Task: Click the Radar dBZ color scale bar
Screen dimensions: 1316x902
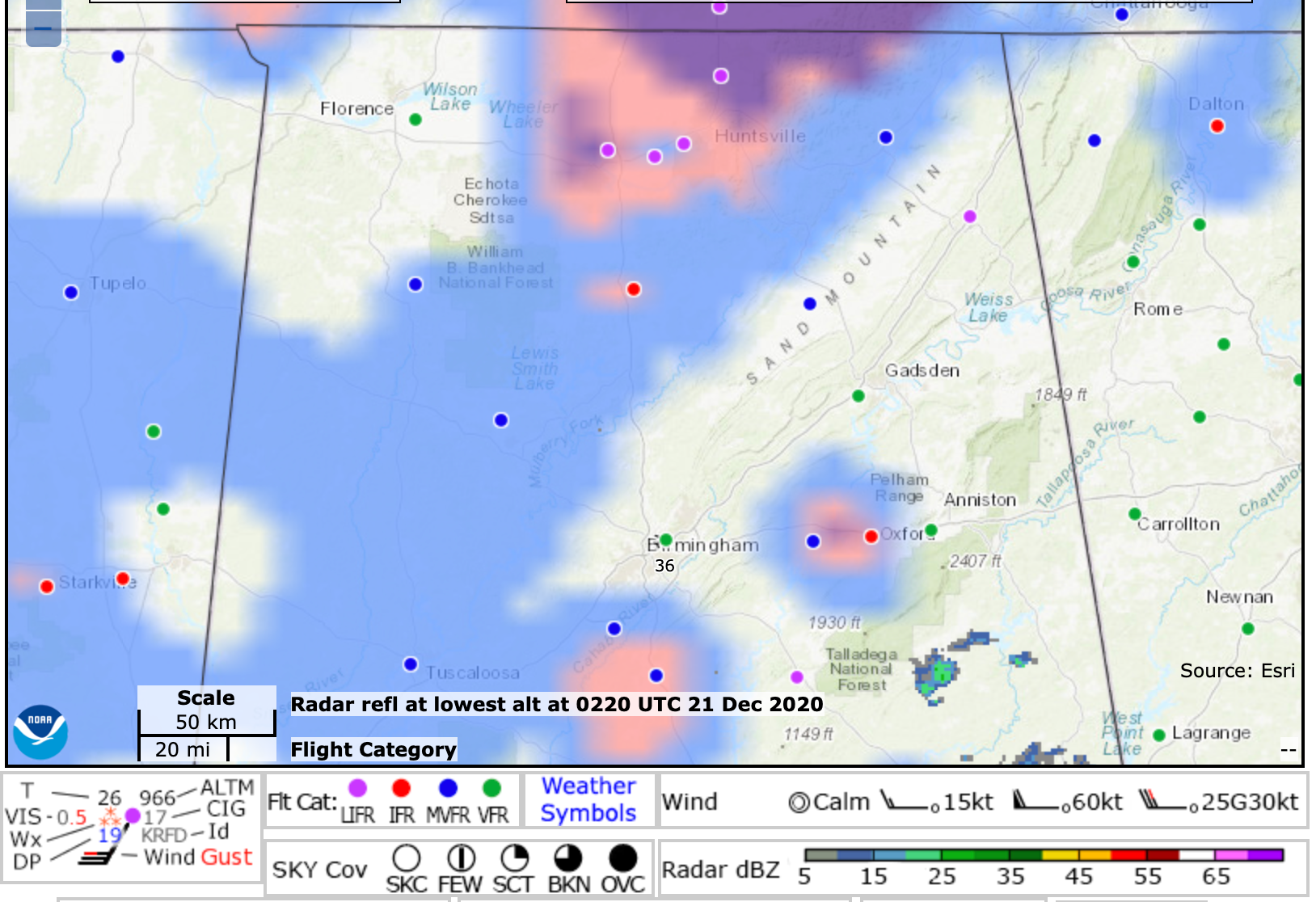Action: tap(1044, 855)
